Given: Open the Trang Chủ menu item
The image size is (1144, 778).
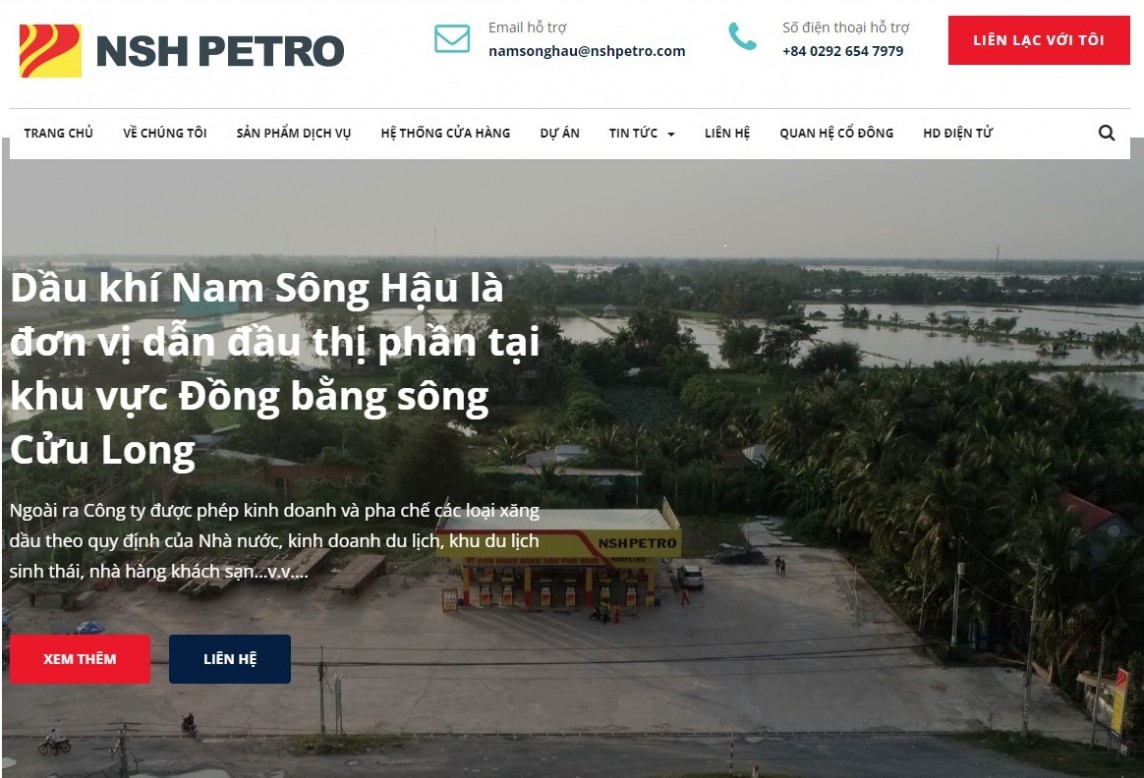Looking at the screenshot, I should [58, 133].
